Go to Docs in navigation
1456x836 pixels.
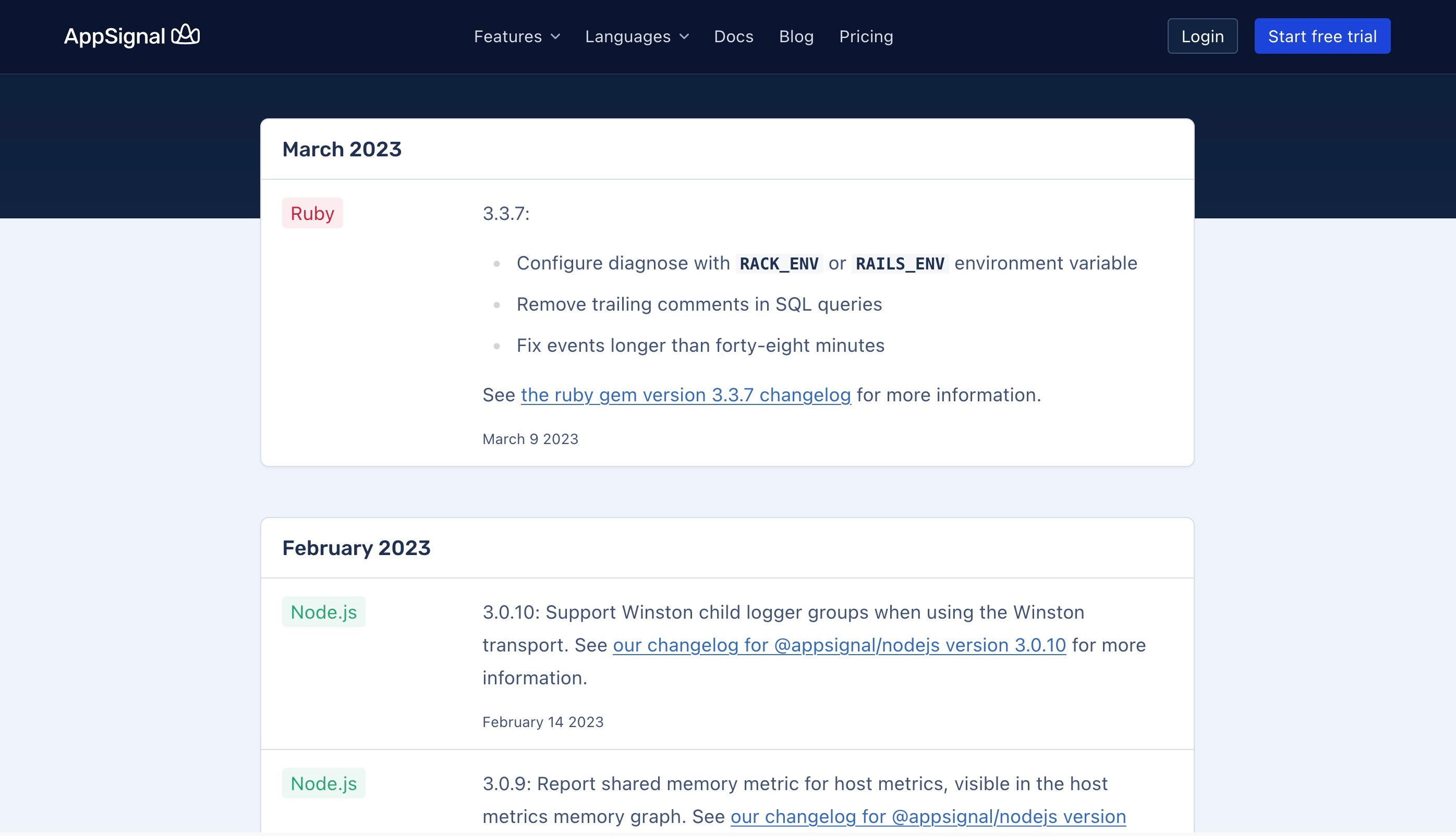click(733, 36)
